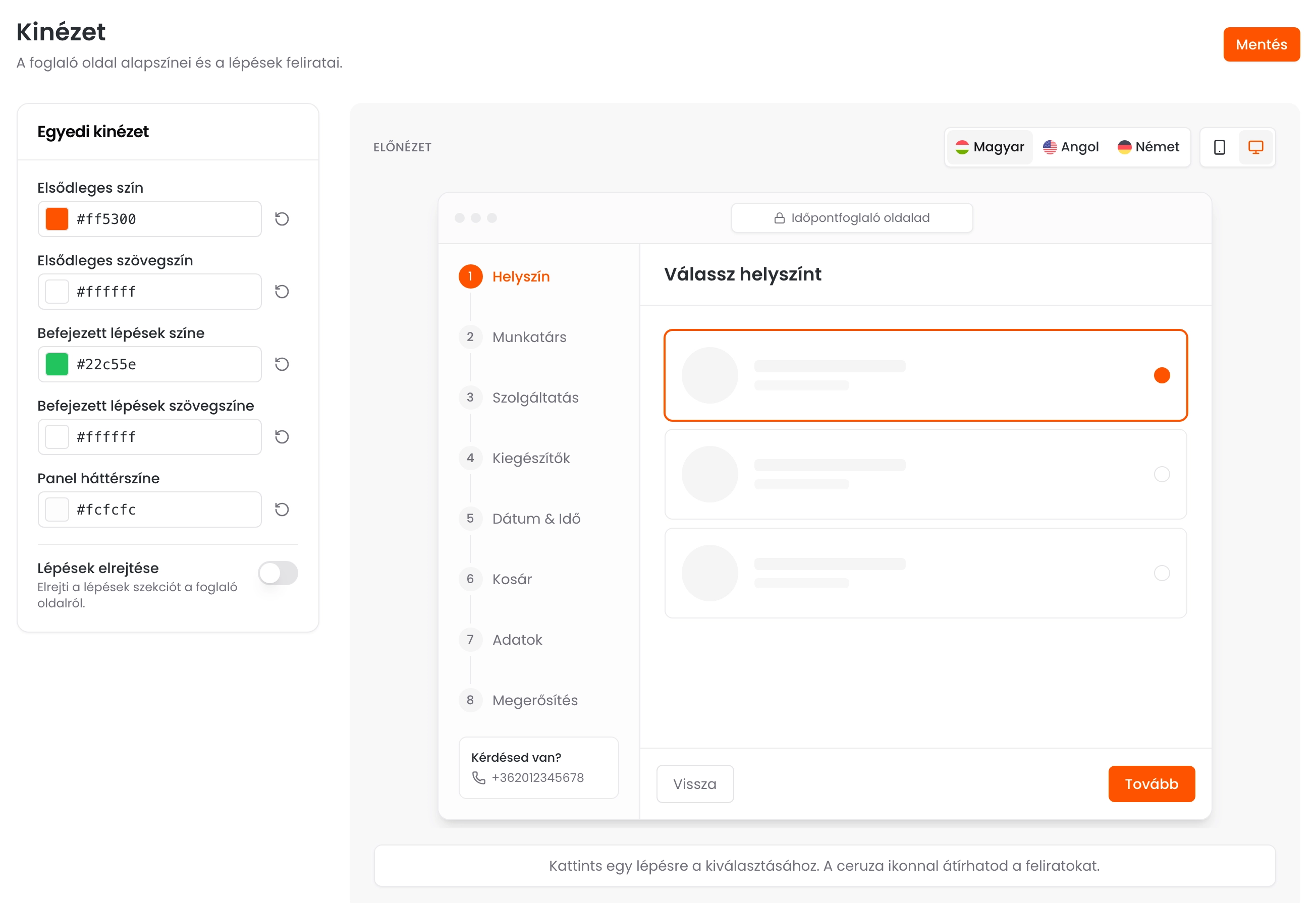
Task: Click the Időpontfoglaló oldalad address bar
Action: coord(852,218)
